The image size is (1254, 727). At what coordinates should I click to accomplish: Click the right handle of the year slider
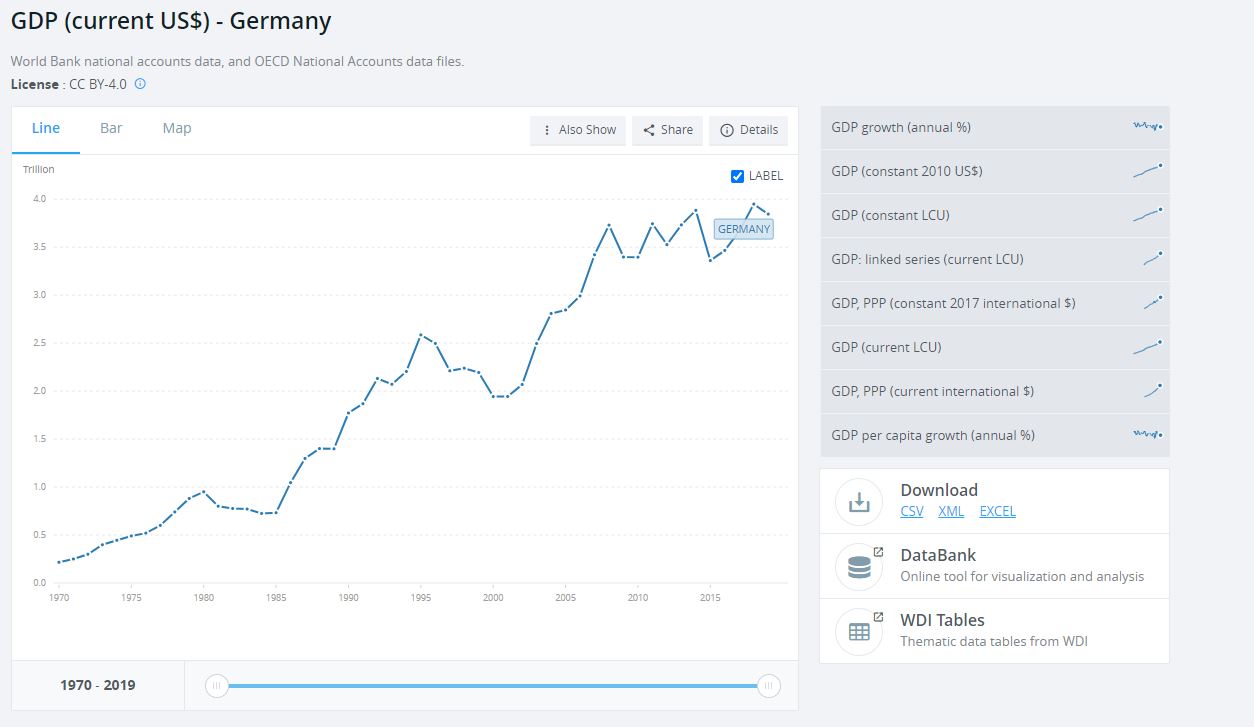[x=768, y=685]
